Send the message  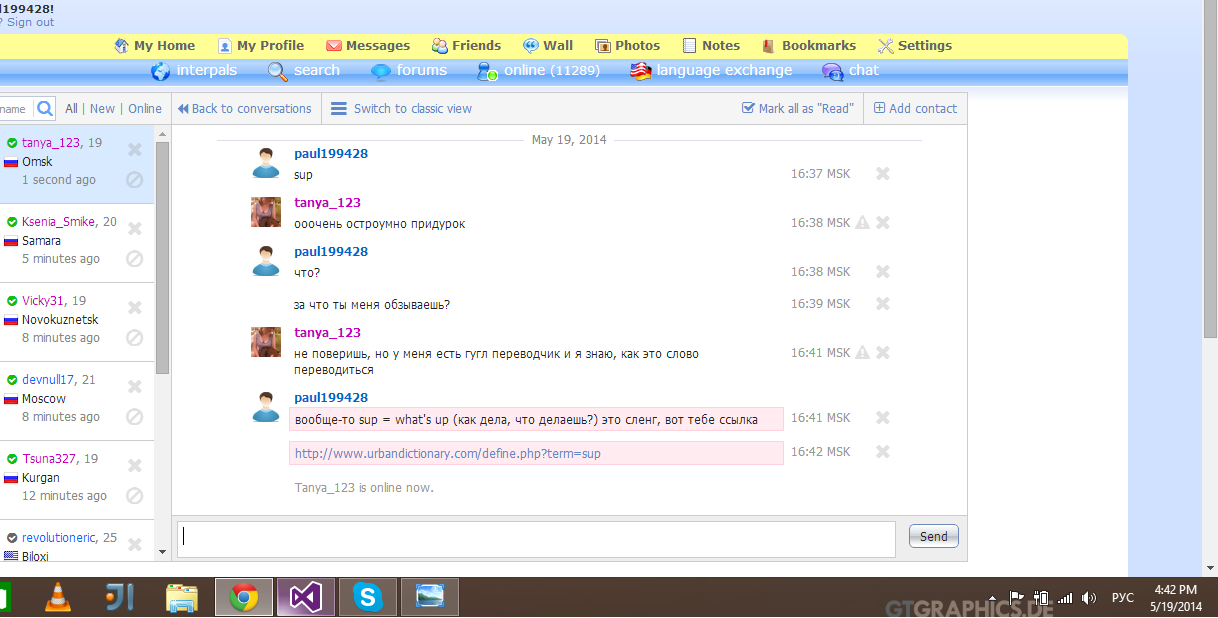coord(934,536)
